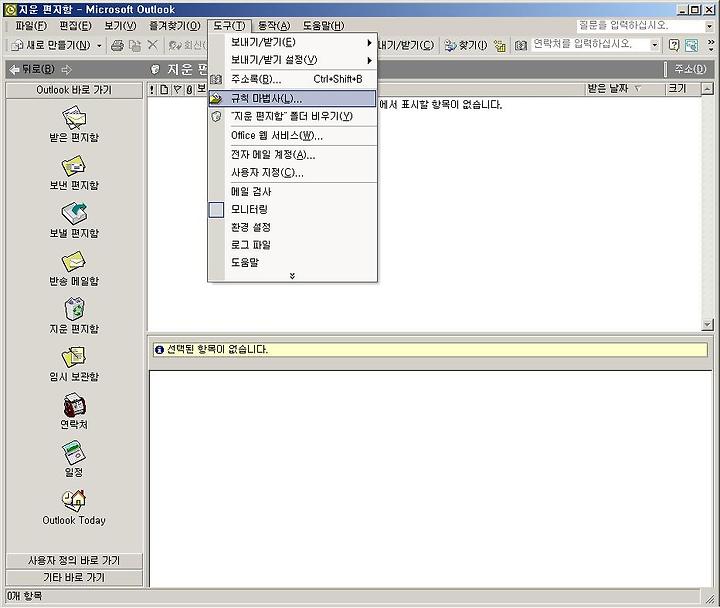Click the organize icon next to 찾기
This screenshot has width=720, height=608.
500,45
